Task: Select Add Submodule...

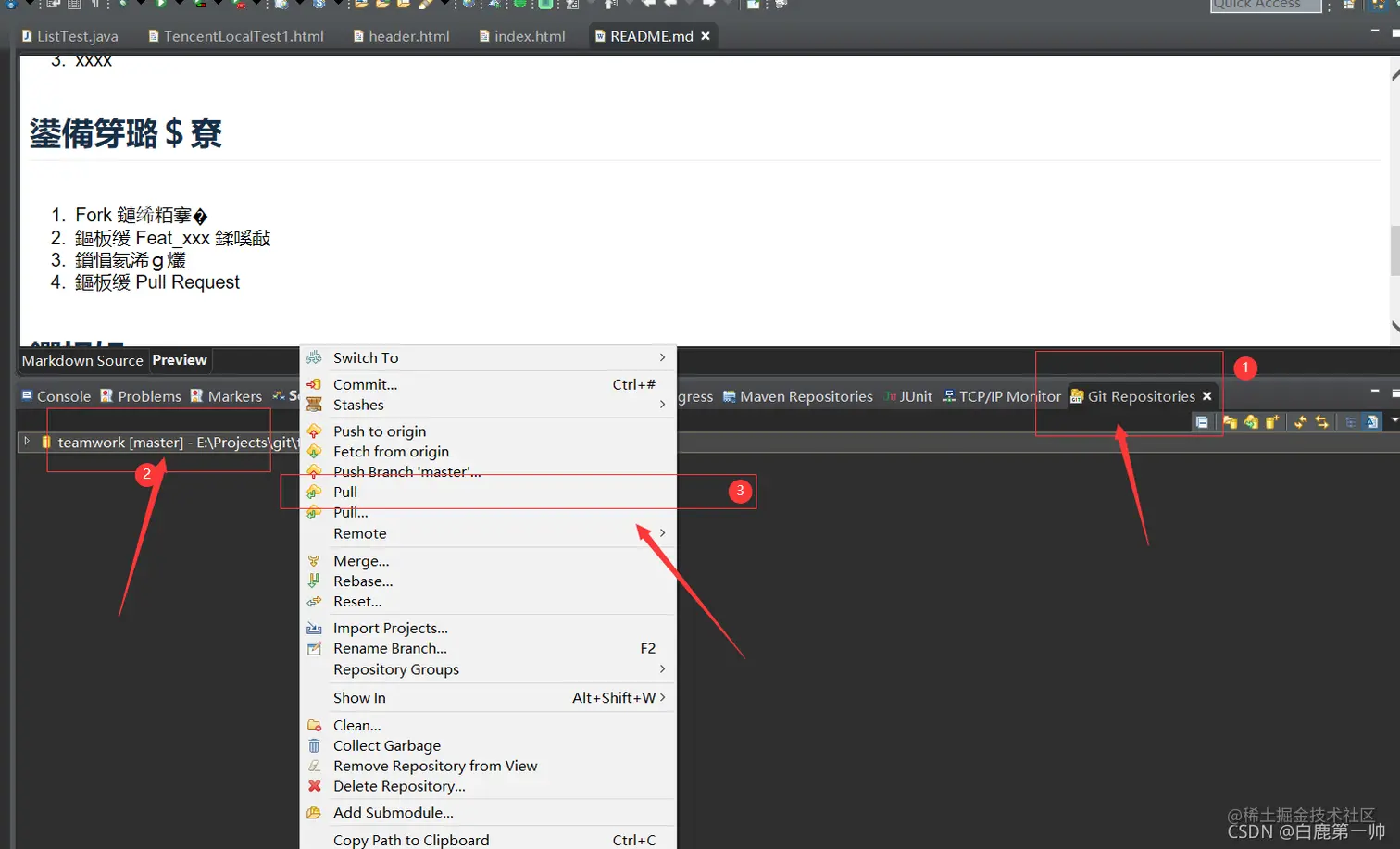Action: [488, 813]
